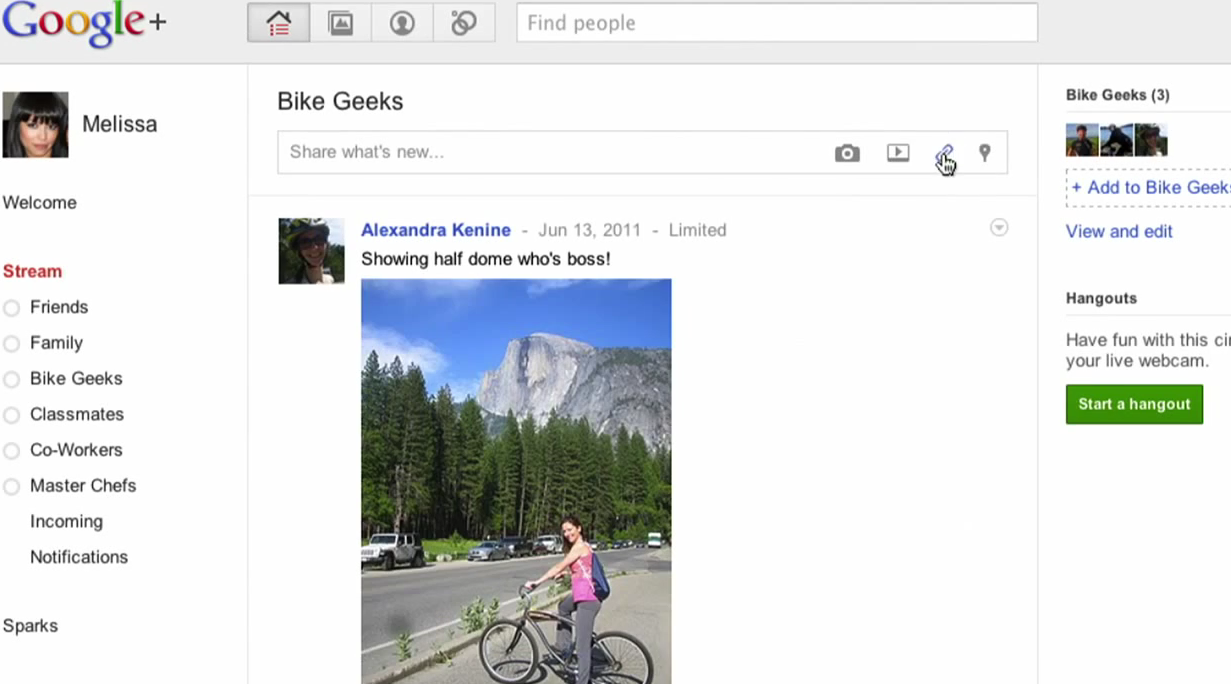Screen dimensions: 1231x684
Task: Add your location with the pin icon
Action: coord(985,153)
